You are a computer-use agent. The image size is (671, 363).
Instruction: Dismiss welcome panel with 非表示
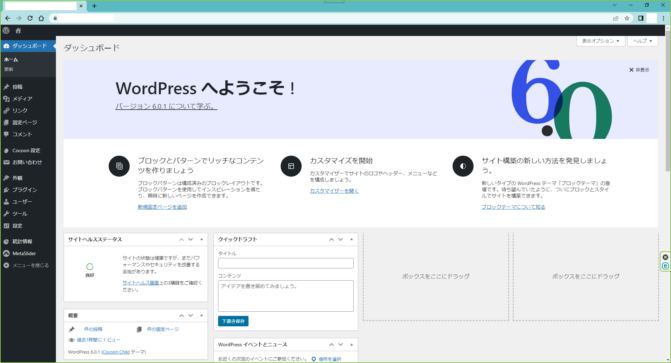coord(639,70)
